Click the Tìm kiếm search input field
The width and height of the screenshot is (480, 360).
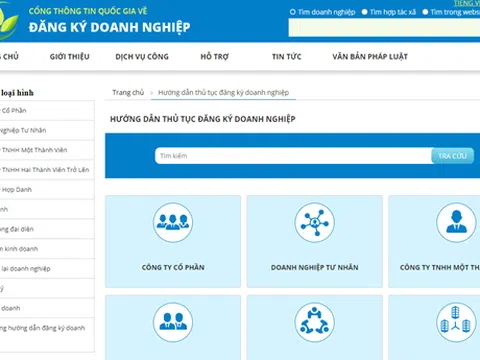(x=293, y=156)
